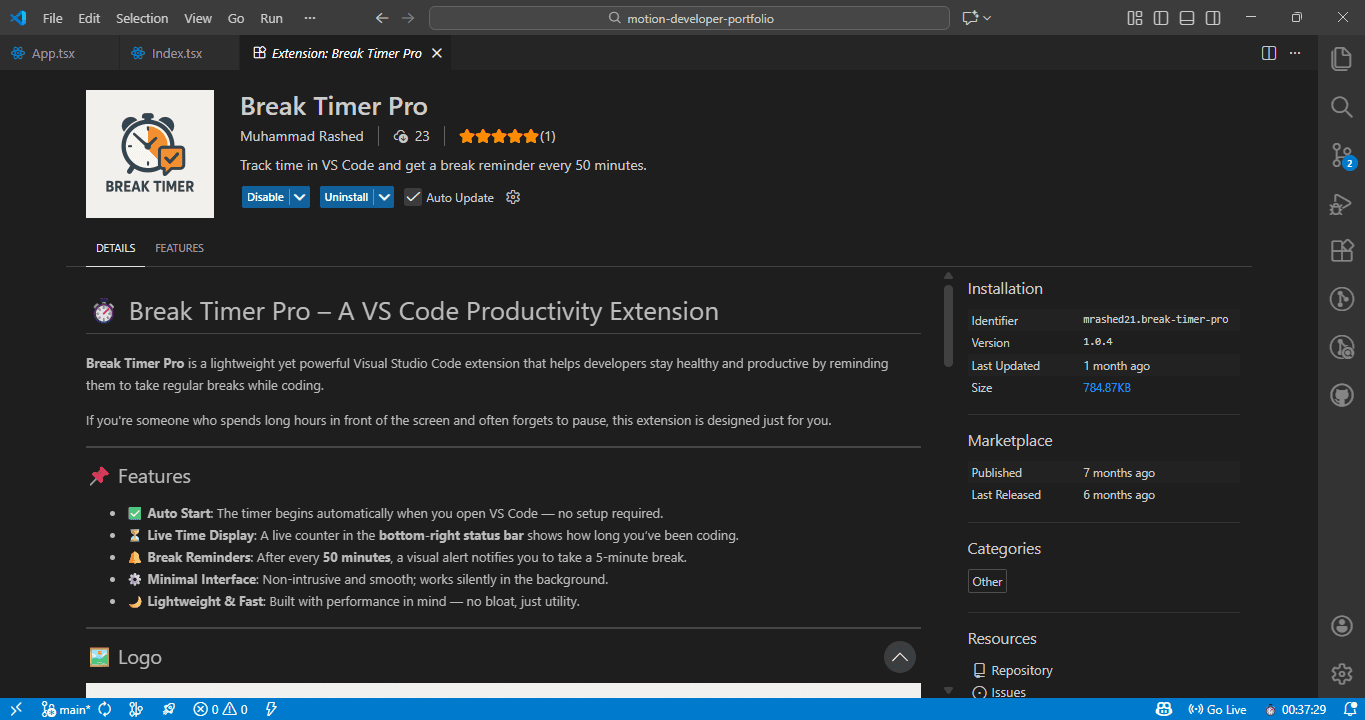Open the Edit menu
Screen dimensions: 1365x720
tap(89, 18)
